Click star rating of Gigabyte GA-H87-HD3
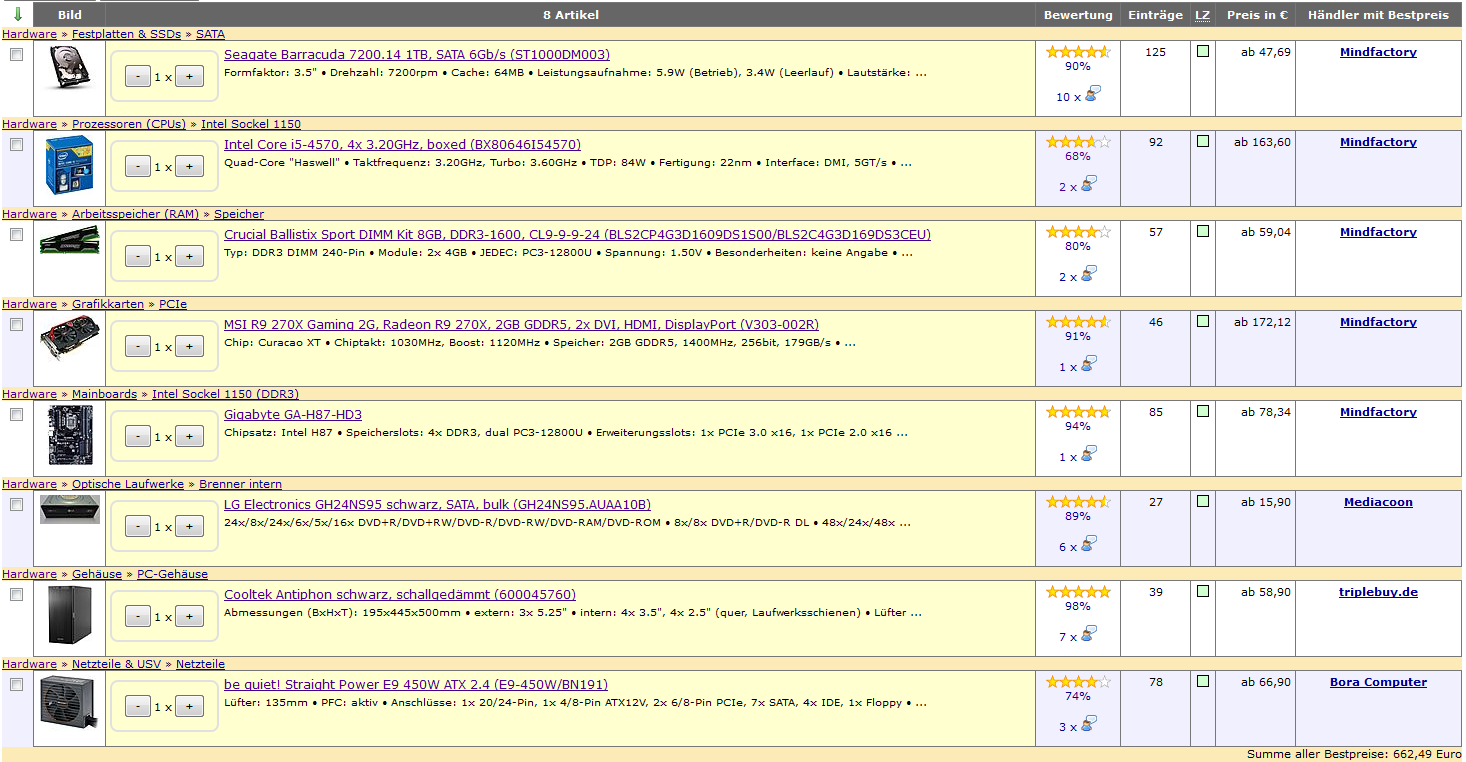The width and height of the screenshot is (1466, 762). [x=1078, y=412]
